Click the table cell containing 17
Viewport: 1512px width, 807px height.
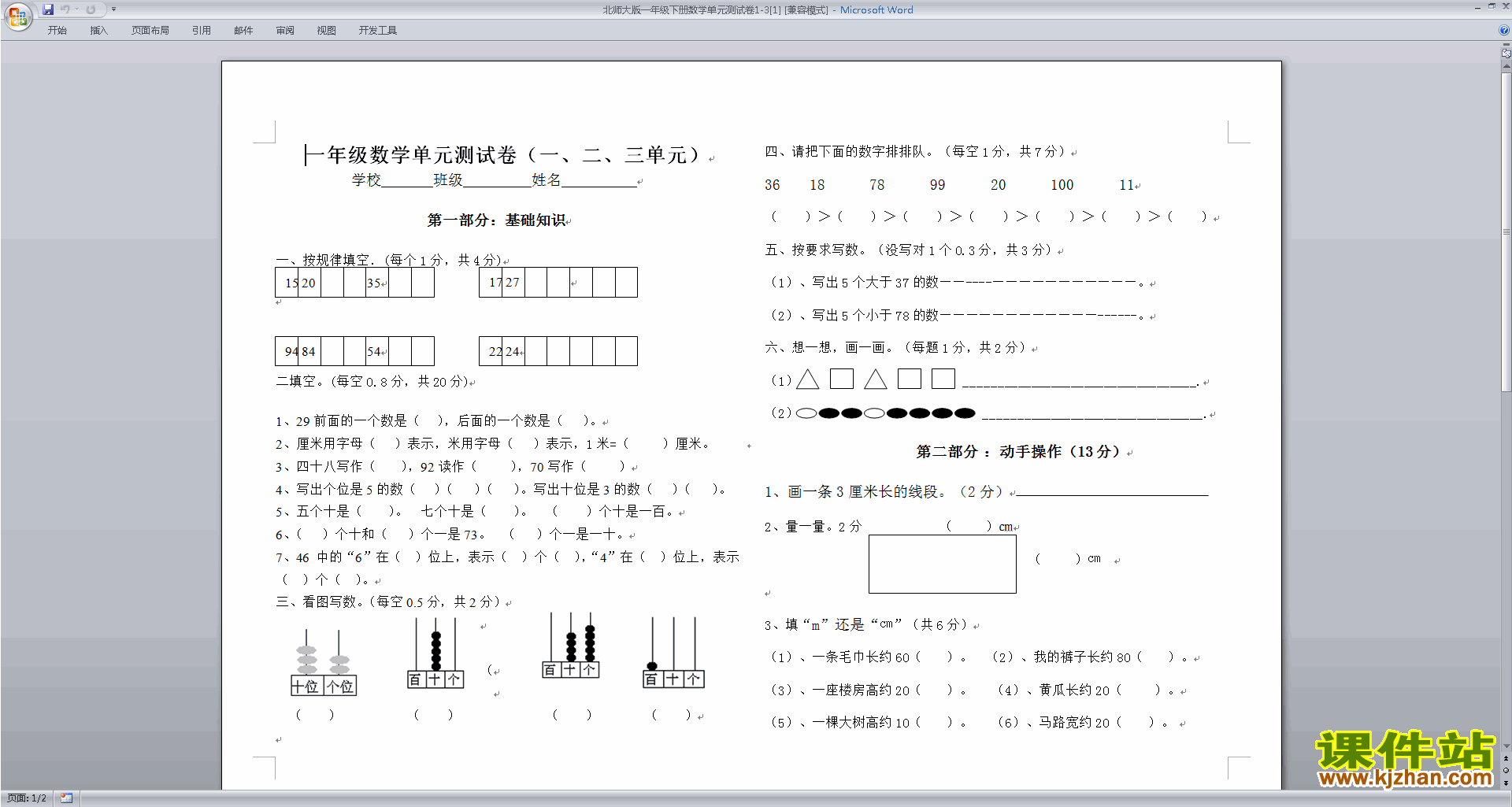pos(491,283)
